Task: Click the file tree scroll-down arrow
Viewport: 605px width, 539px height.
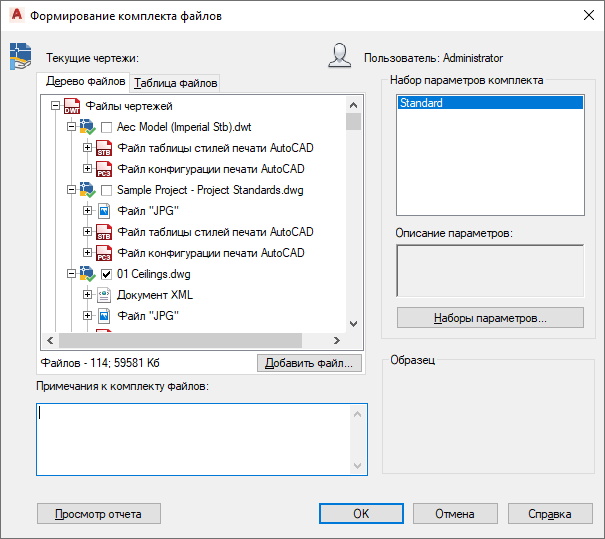Action: point(353,324)
